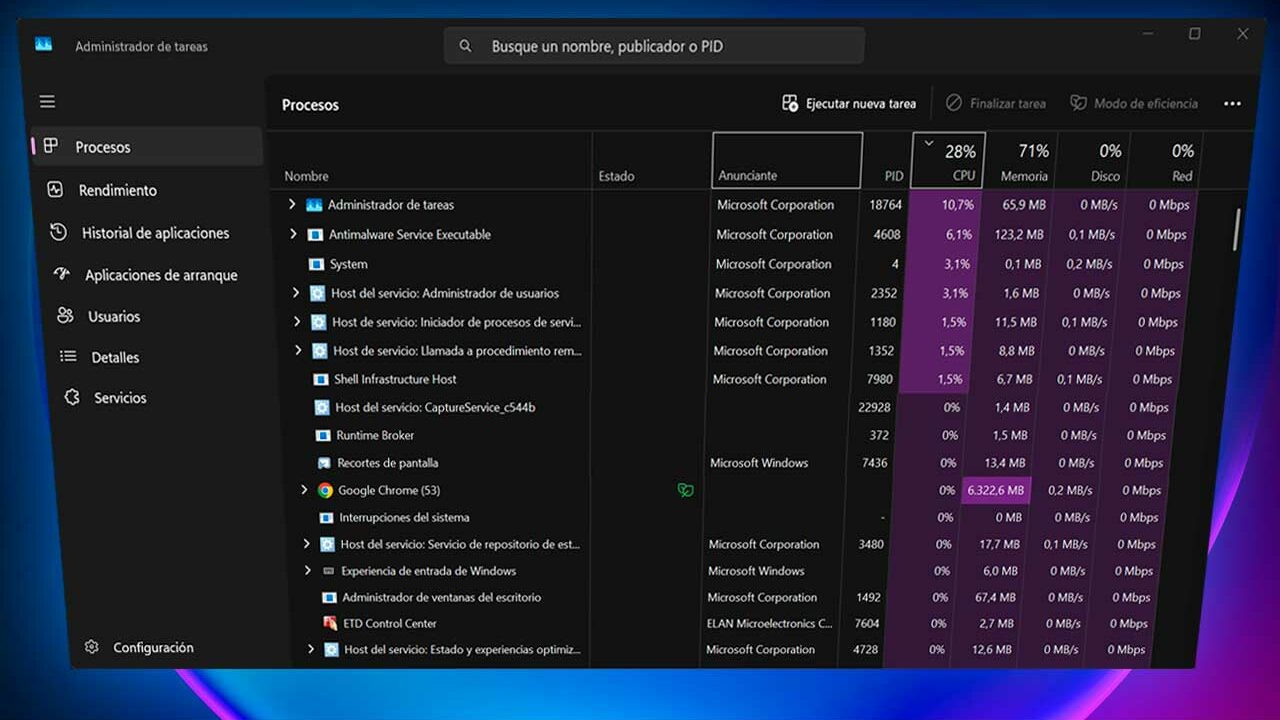Click ELAN Microelectronics publisher cell

pos(769,623)
